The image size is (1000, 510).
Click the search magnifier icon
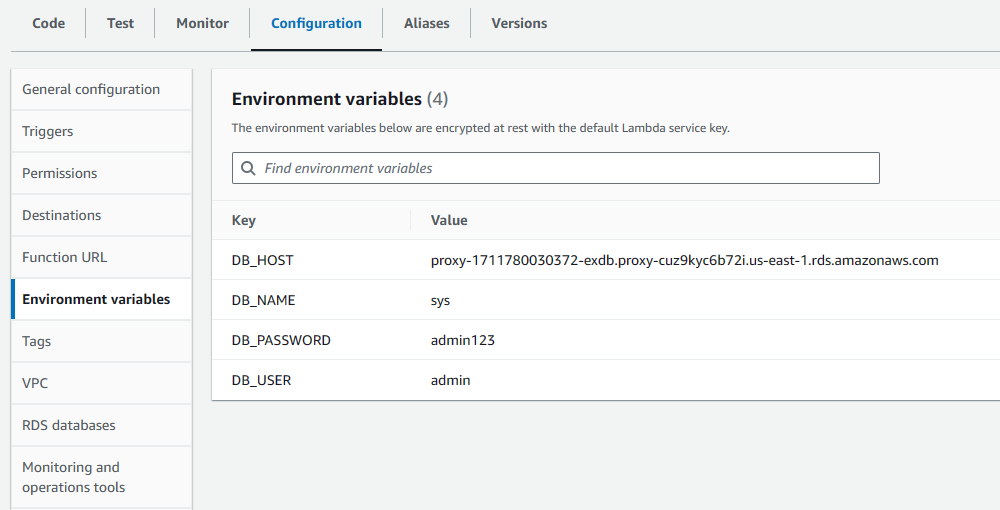(x=247, y=168)
